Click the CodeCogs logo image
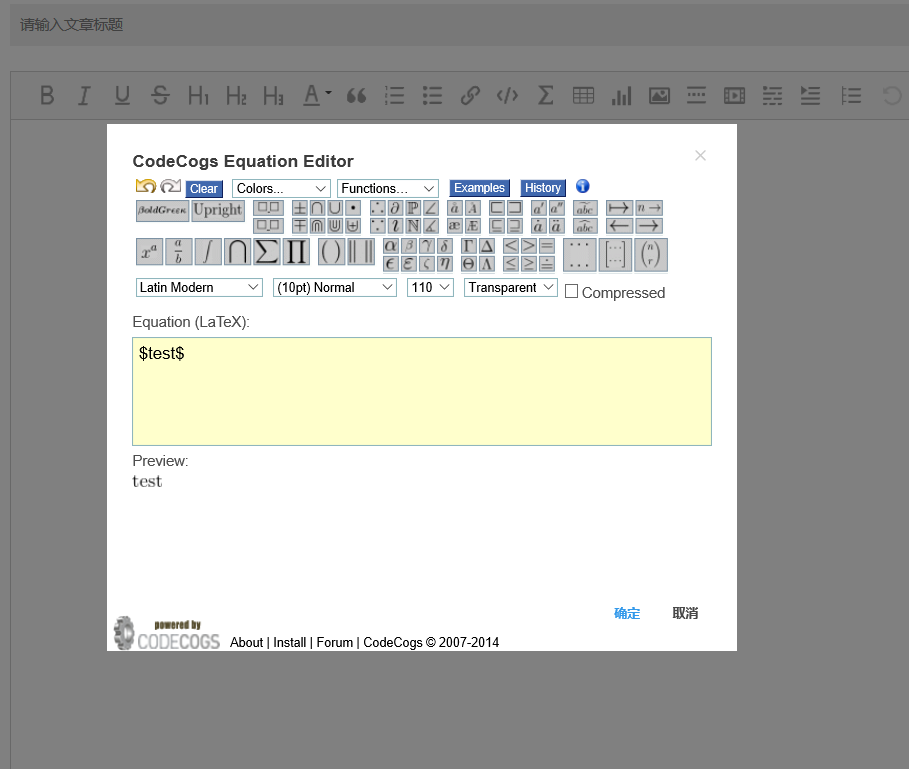This screenshot has width=909, height=769. pyautogui.click(x=167, y=633)
